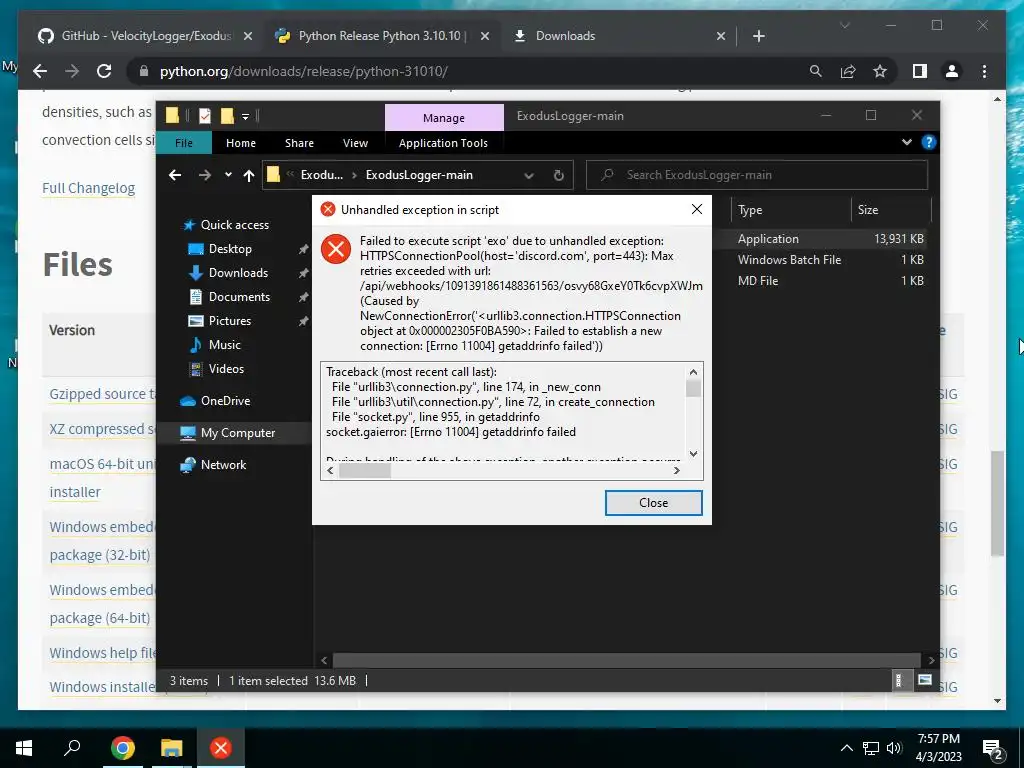The image size is (1024, 768).
Task: Expand the Explorer ribbon chevron
Action: click(x=906, y=142)
